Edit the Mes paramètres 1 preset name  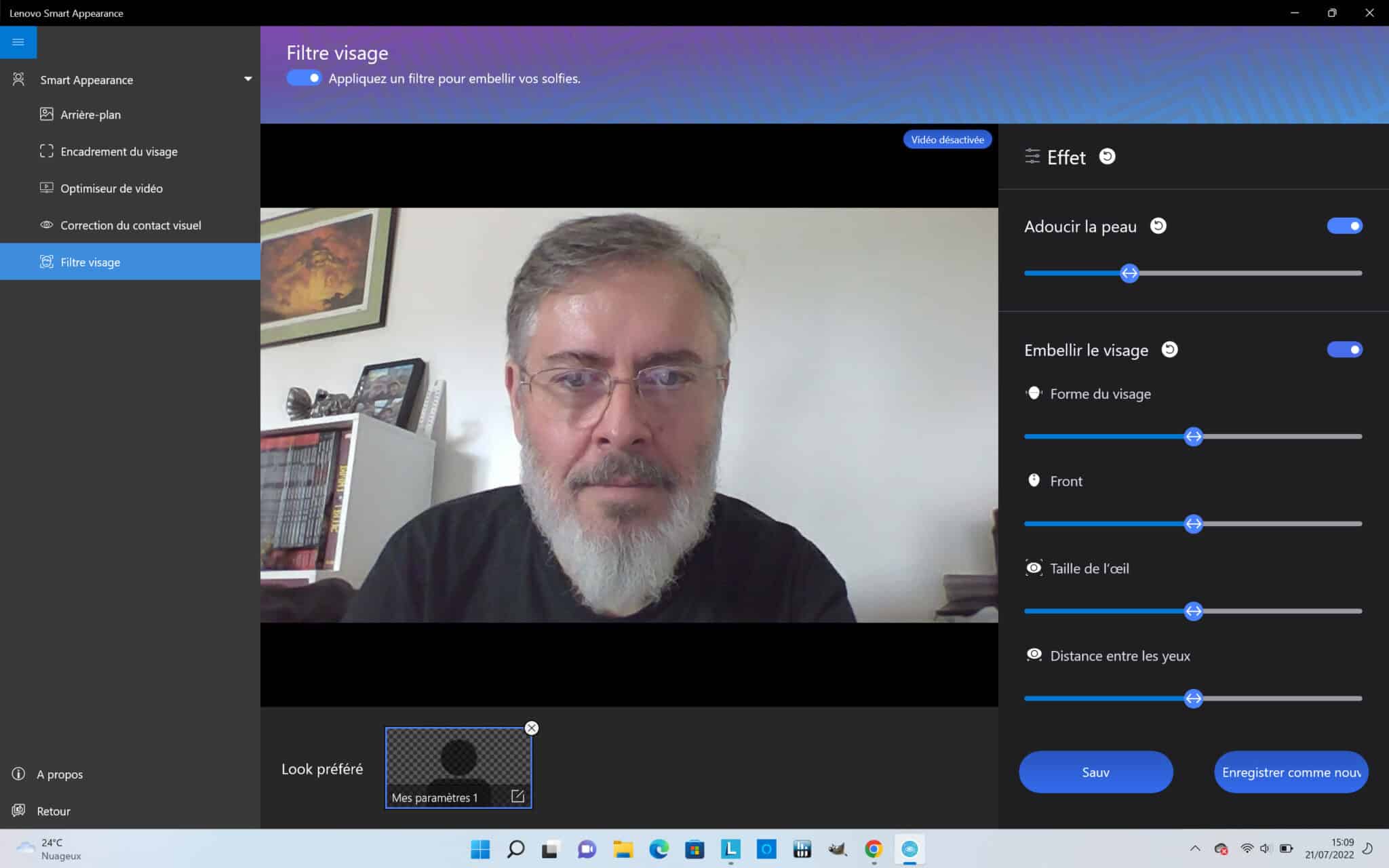tap(517, 796)
